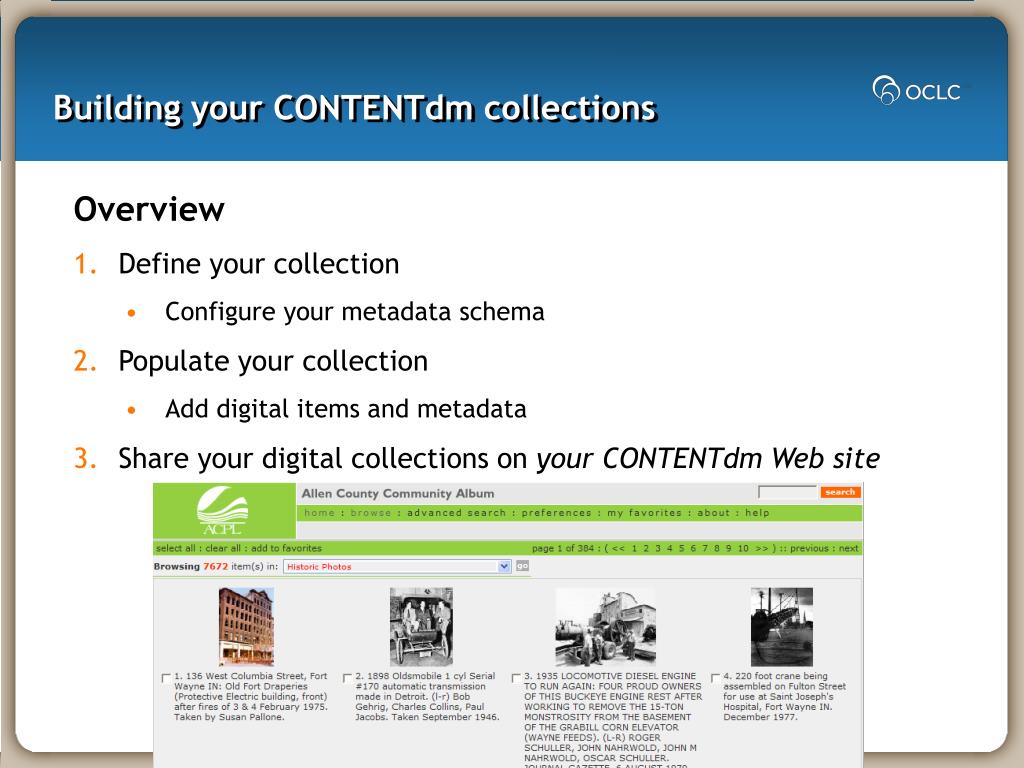
Task: Open the 220 foot crane thumbnail
Action: pos(782,626)
